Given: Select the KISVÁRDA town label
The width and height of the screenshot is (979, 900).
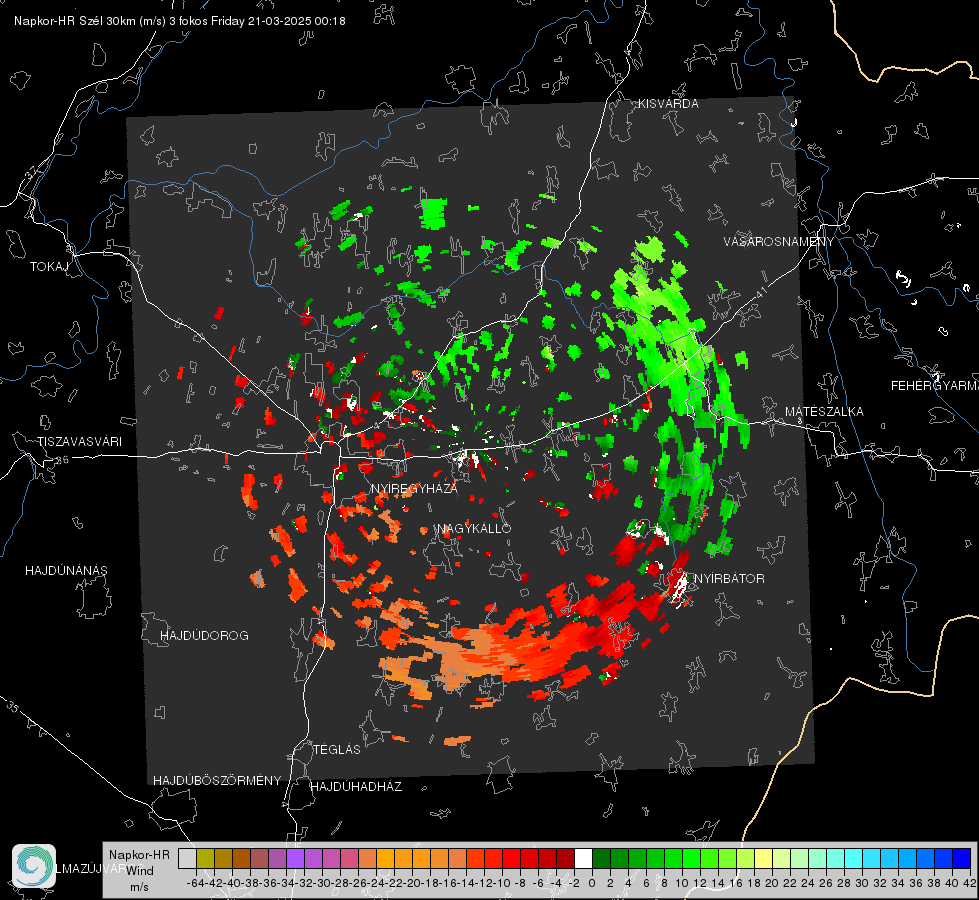Looking at the screenshot, I should [668, 104].
